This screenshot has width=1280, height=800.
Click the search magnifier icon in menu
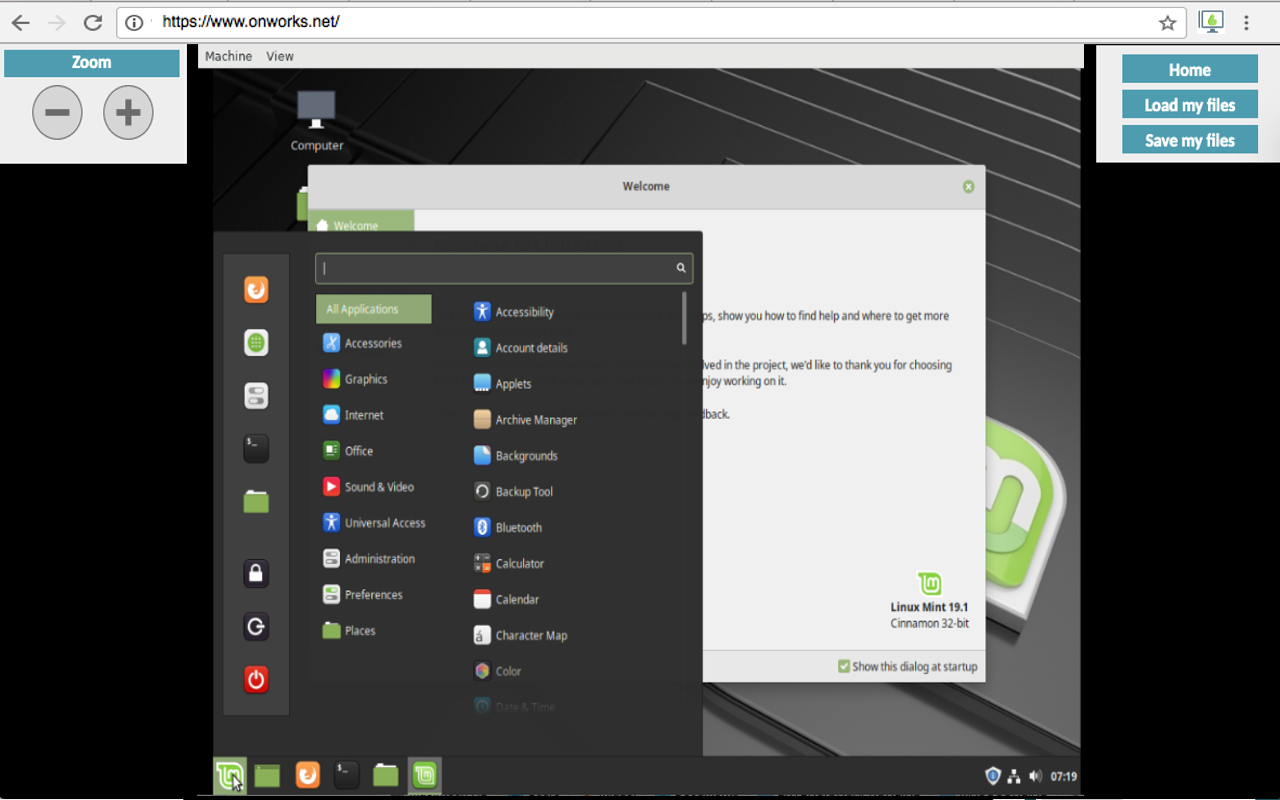coord(681,268)
